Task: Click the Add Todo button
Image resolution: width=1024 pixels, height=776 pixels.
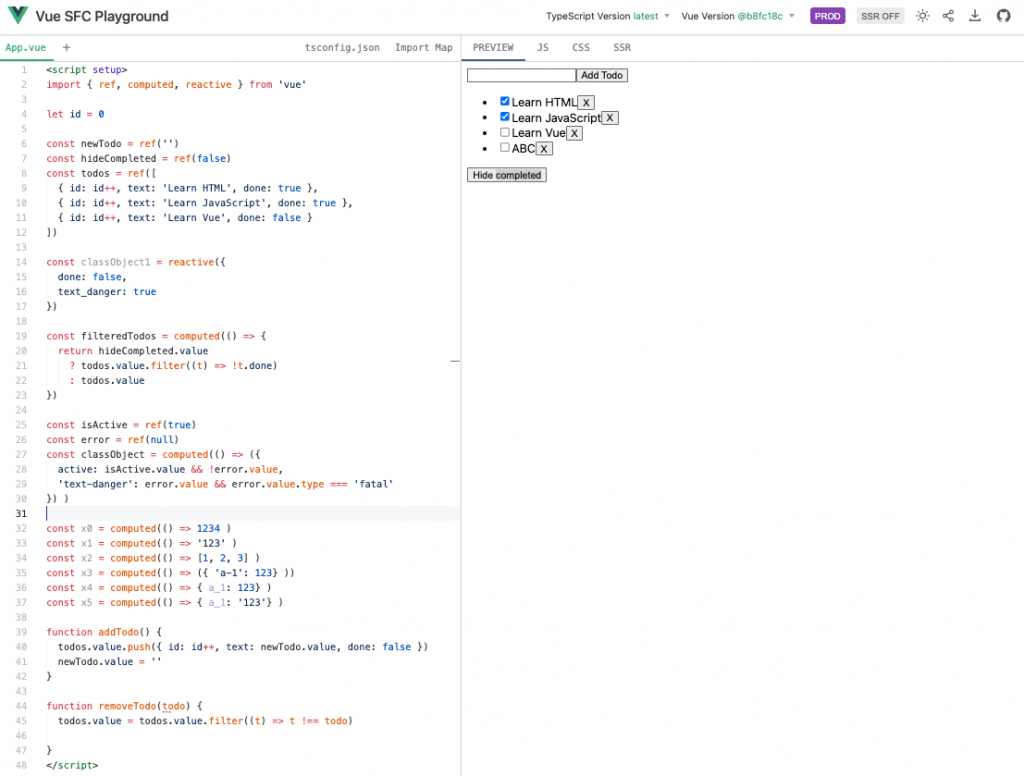Action: point(601,75)
